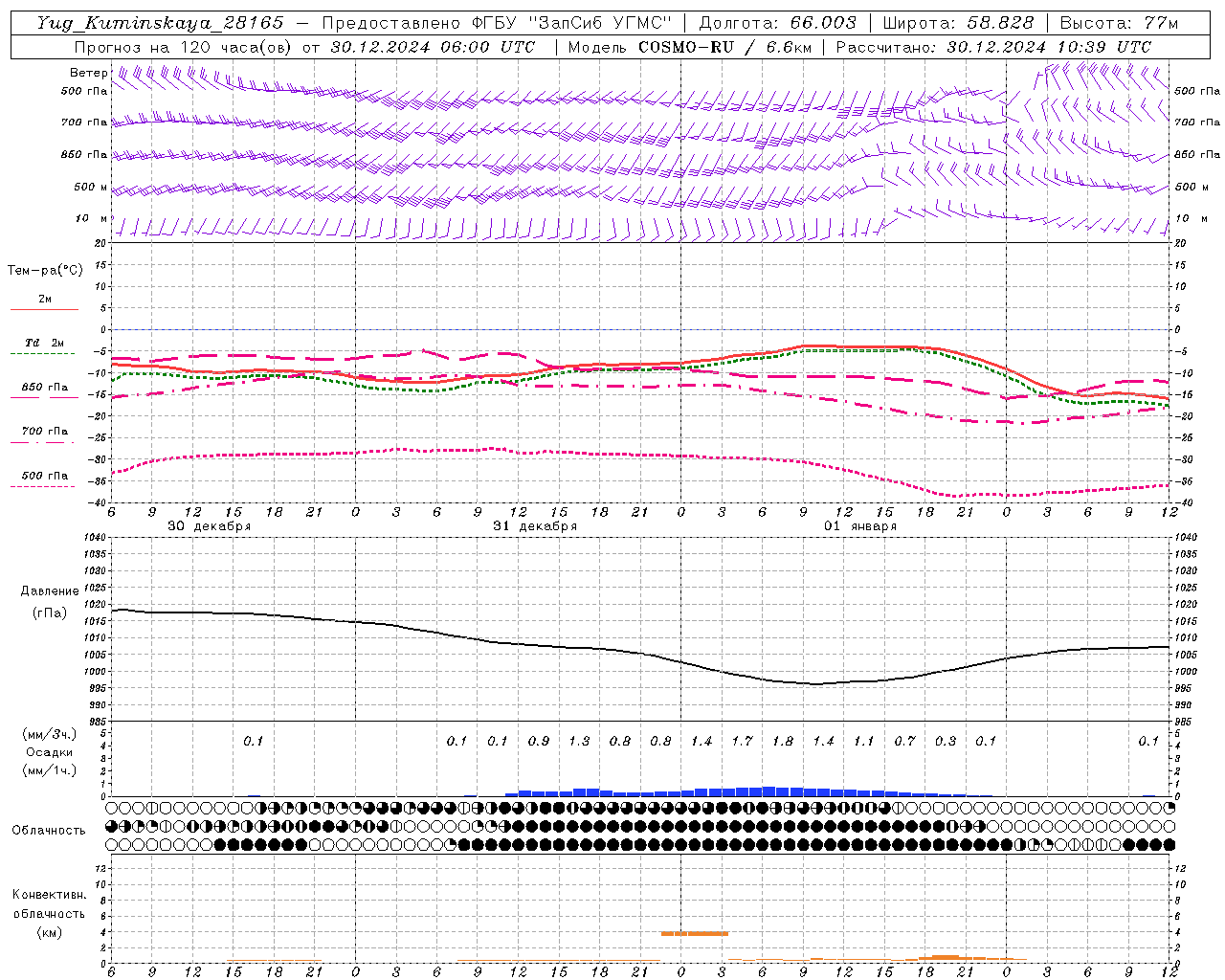Click the precipitation value 1.3
This screenshot has height=980, width=1225.
point(579,741)
